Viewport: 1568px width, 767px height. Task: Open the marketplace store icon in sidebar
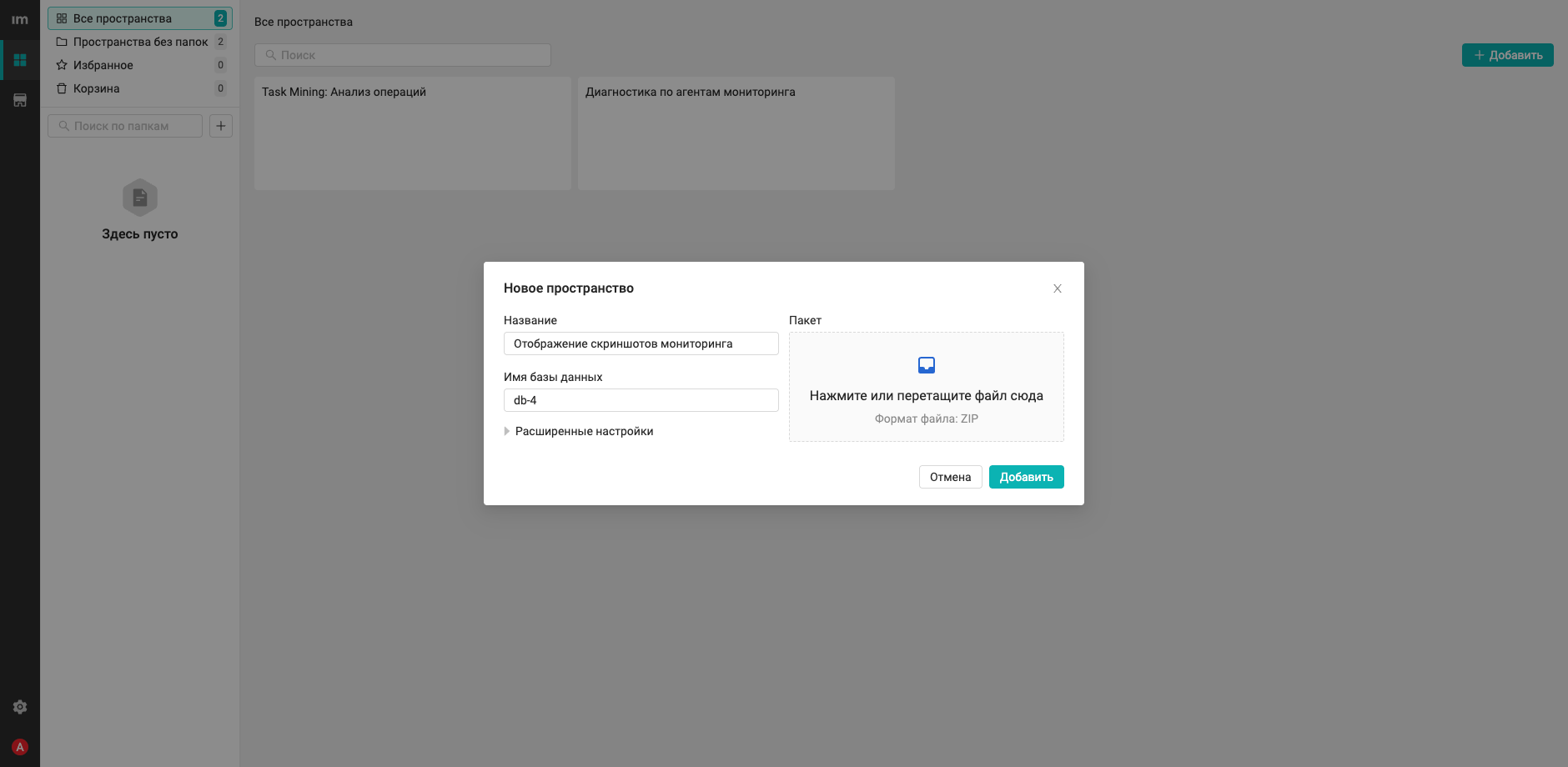pyautogui.click(x=20, y=100)
